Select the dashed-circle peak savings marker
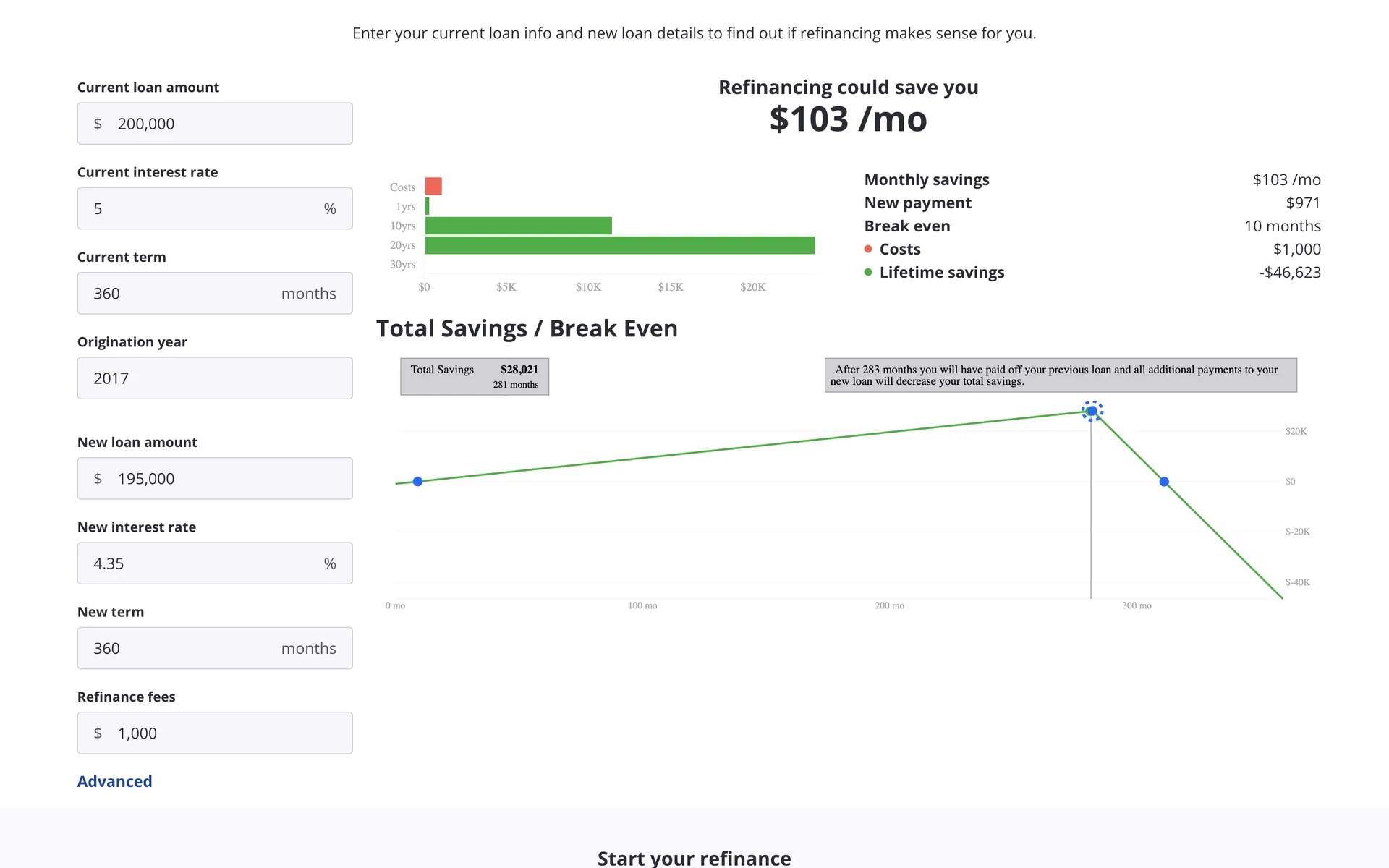Screen dimensions: 1389x868 pos(1092,411)
